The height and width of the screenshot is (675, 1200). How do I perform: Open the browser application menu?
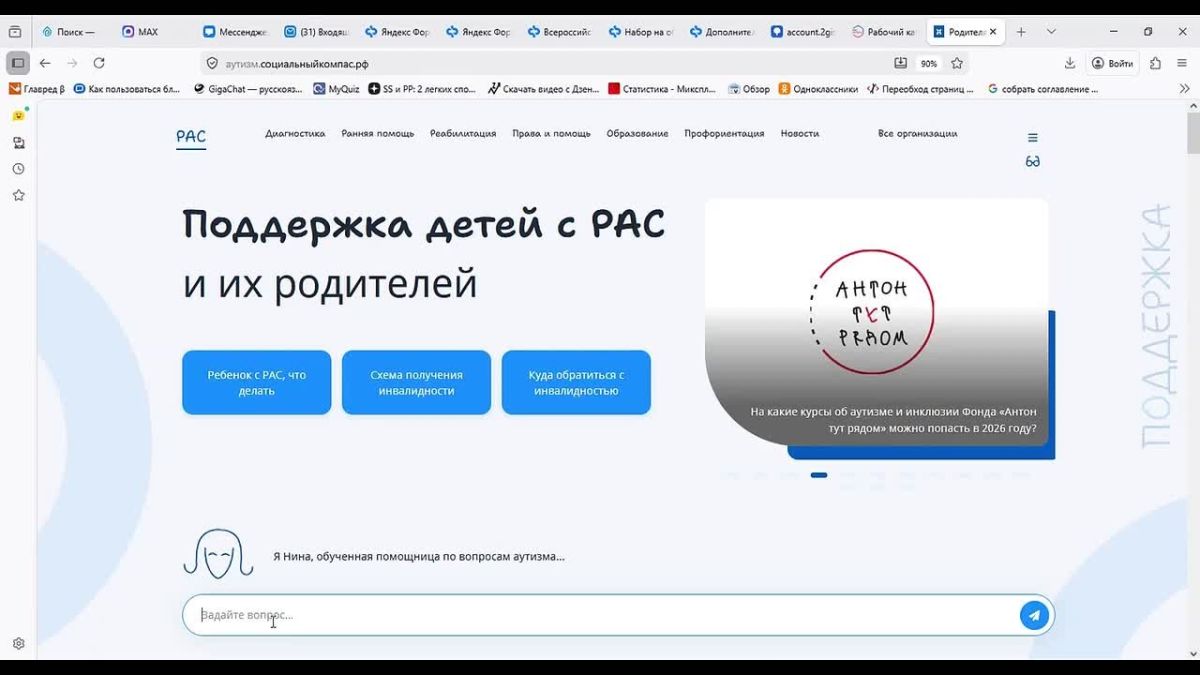[x=1183, y=63]
